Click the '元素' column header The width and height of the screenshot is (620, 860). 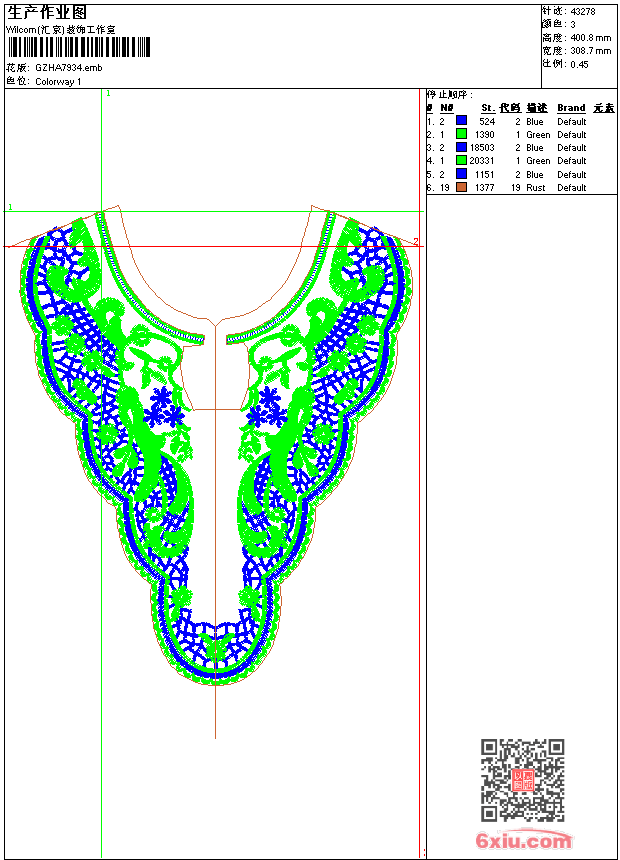pos(604,108)
